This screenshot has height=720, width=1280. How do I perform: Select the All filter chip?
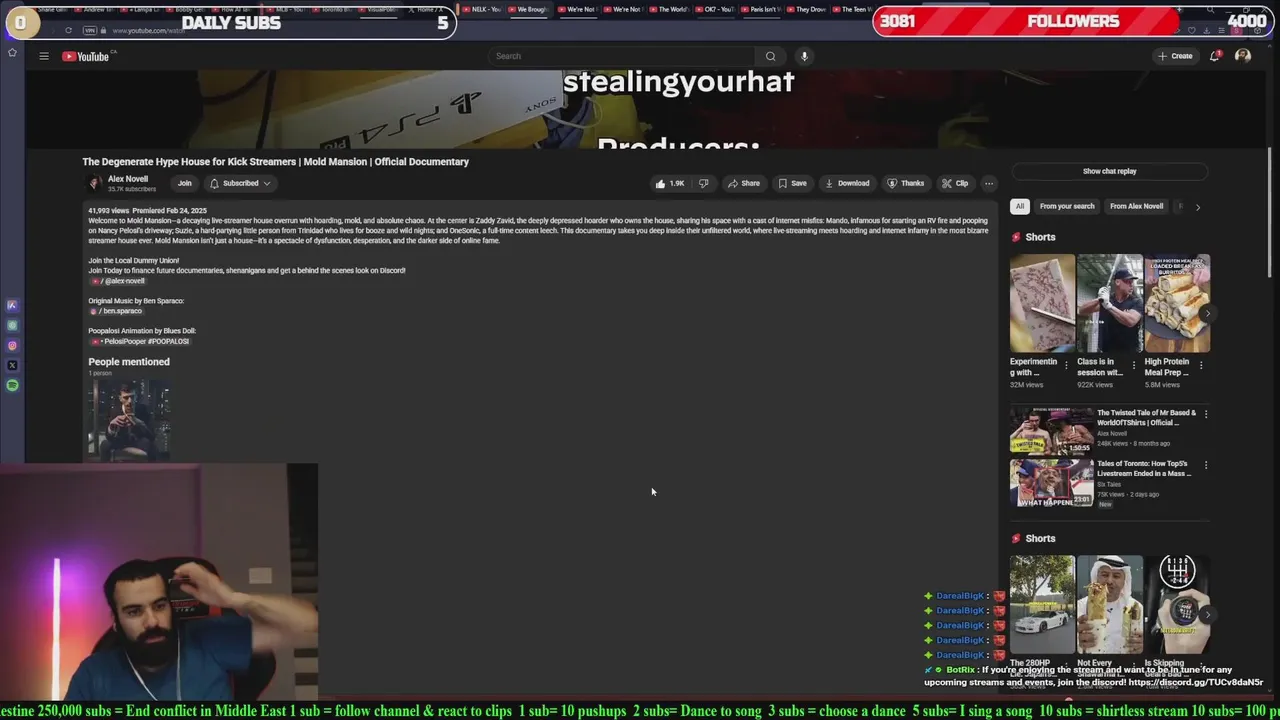(1019, 206)
